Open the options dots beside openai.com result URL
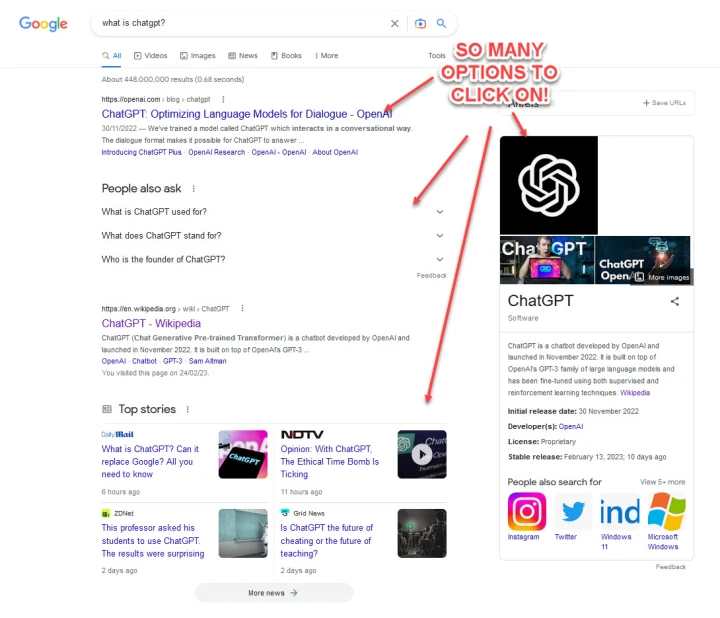 (x=223, y=99)
